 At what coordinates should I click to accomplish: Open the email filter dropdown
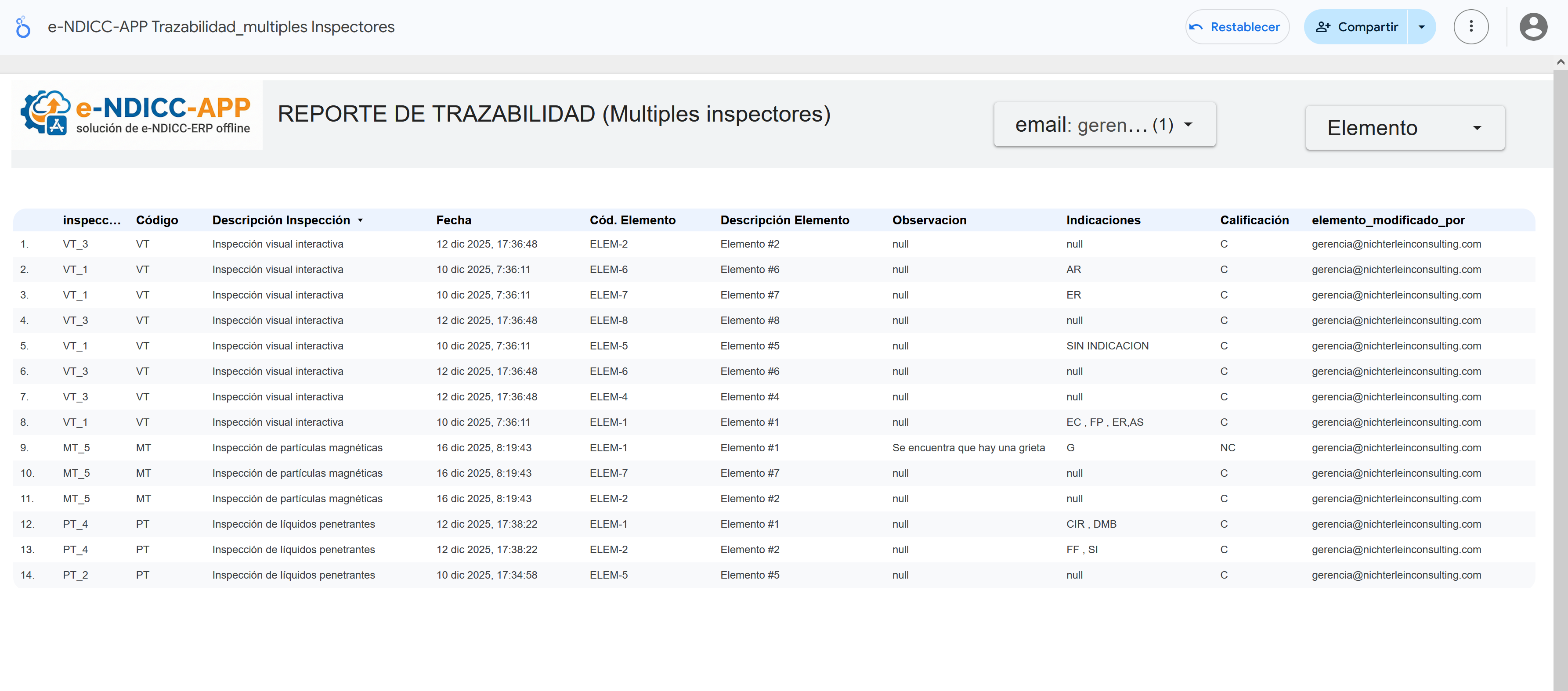[x=1104, y=125]
